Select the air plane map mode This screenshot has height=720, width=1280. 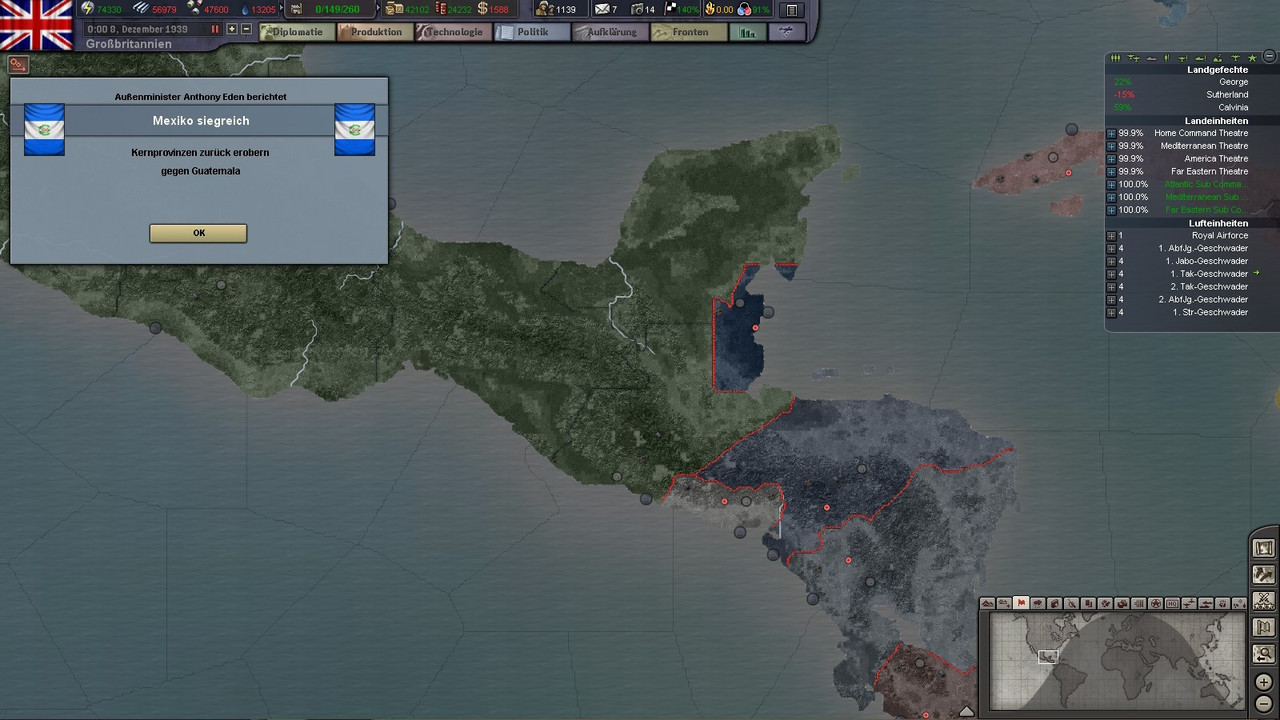1189,604
